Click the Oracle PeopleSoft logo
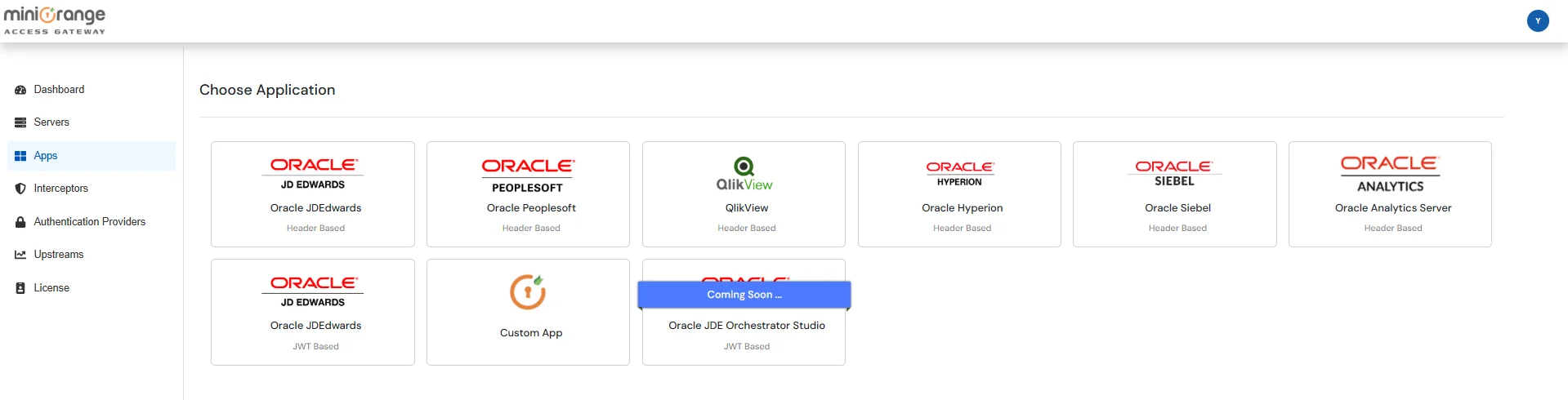The height and width of the screenshot is (400, 1568). 528,175
